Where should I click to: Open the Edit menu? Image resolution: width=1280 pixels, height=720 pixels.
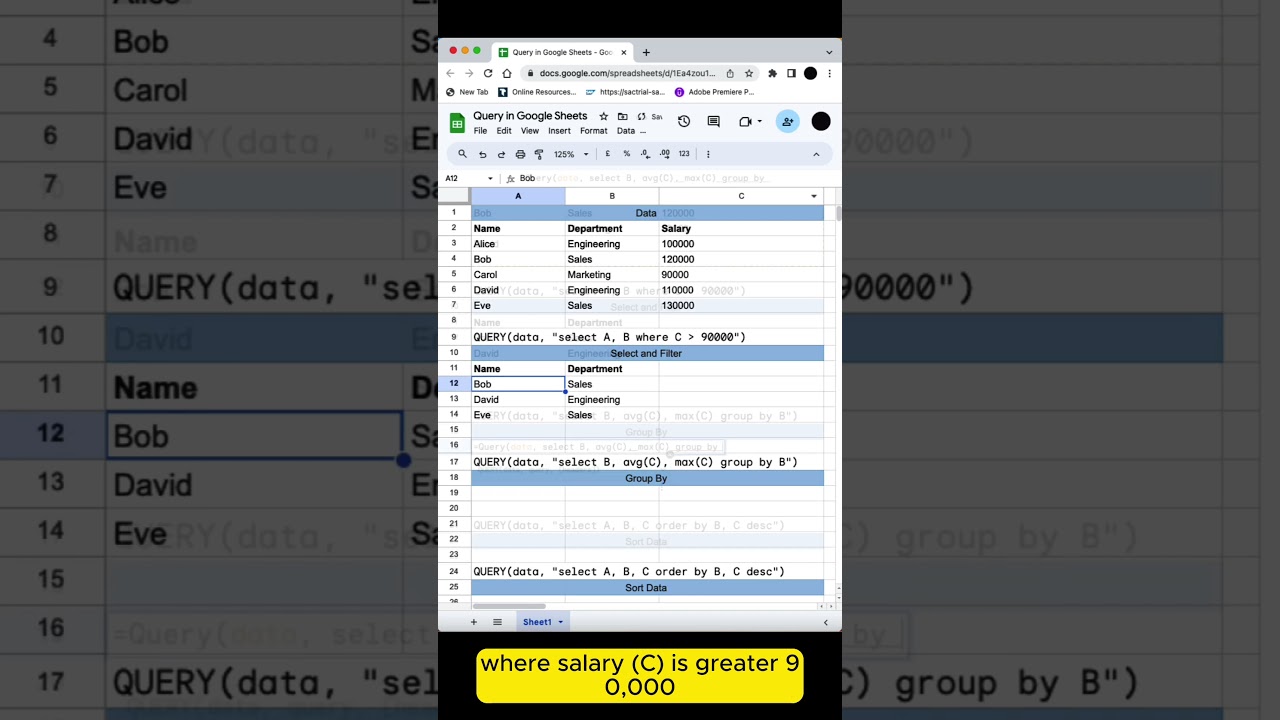point(504,131)
